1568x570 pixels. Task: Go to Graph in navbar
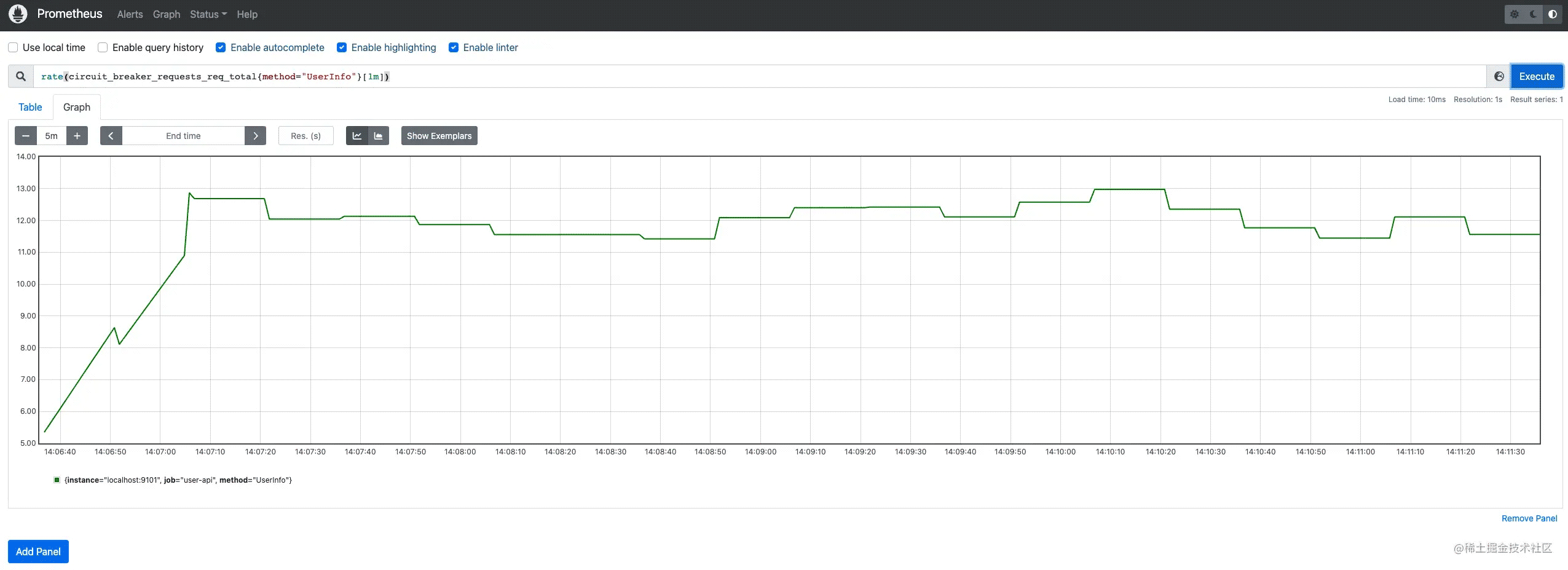(167, 14)
